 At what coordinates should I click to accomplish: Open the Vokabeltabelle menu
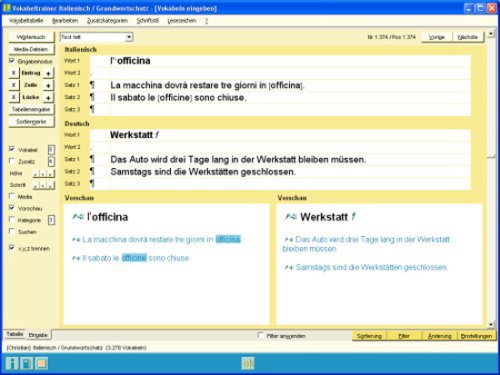pyautogui.click(x=26, y=21)
